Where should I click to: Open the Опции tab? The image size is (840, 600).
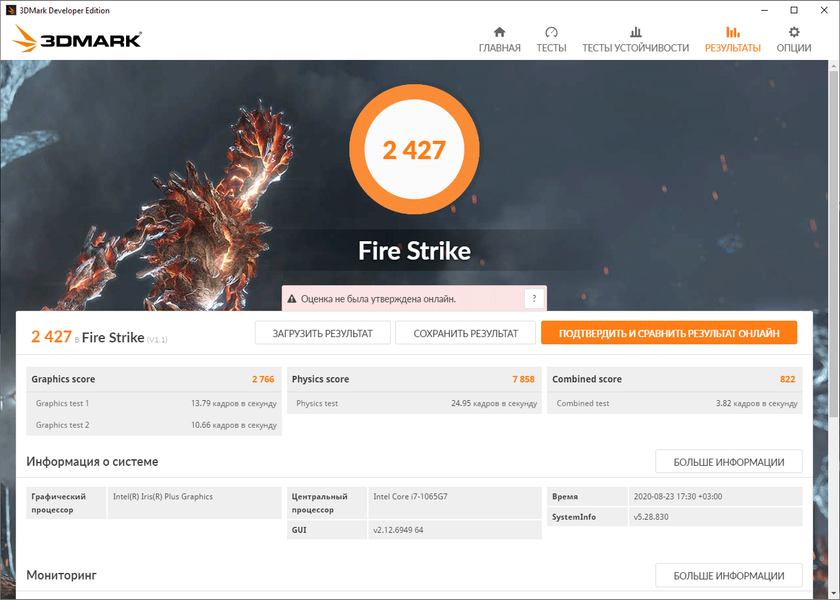794,40
